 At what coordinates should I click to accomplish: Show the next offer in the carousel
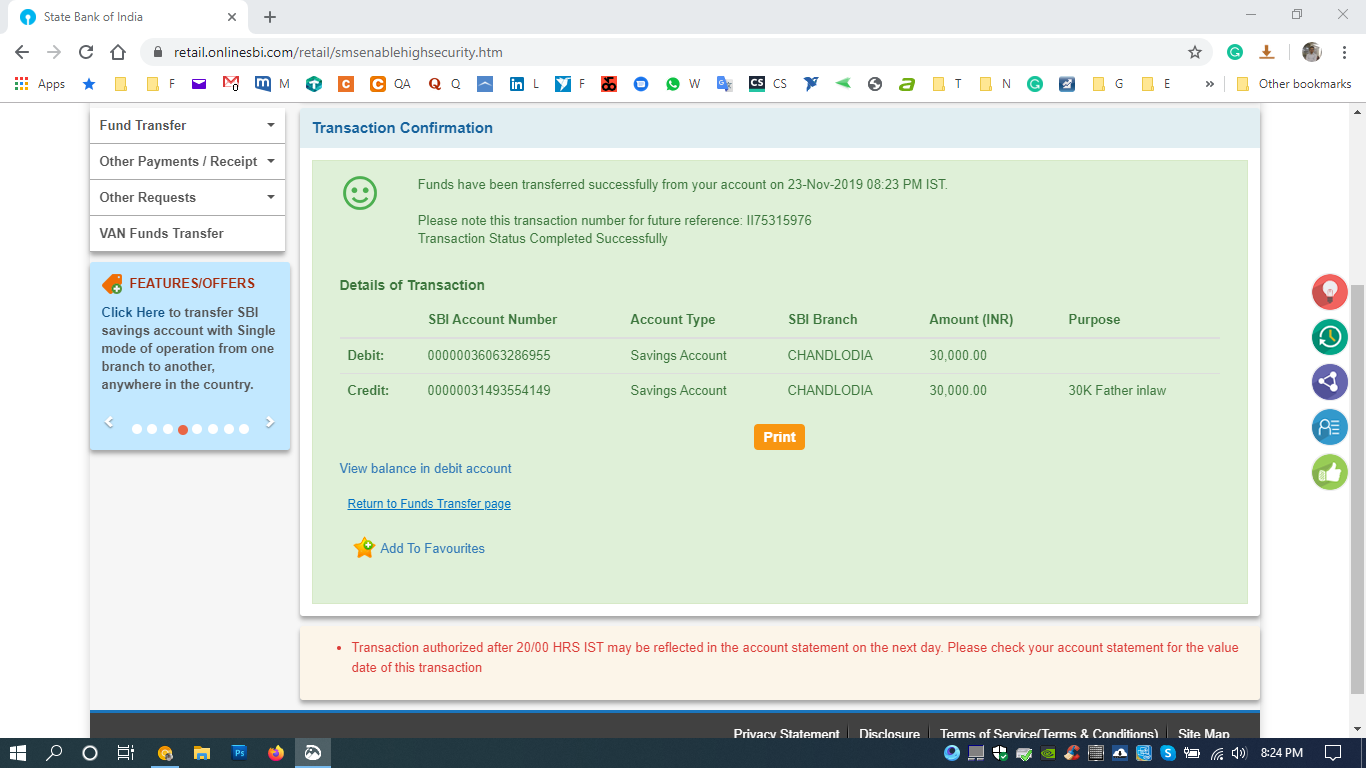269,422
